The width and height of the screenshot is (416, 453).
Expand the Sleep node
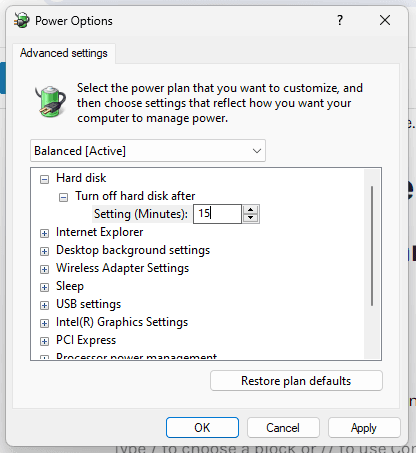pyautogui.click(x=44, y=287)
